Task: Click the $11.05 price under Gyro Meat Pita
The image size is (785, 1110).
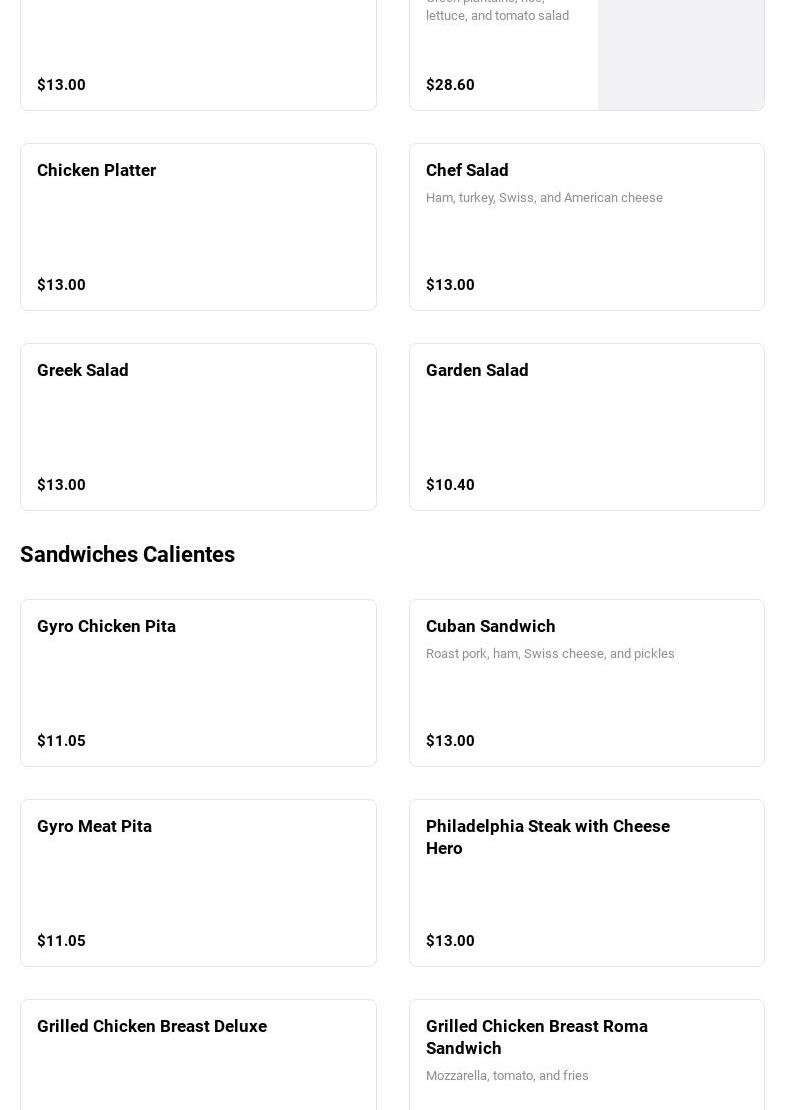Action: tap(61, 941)
